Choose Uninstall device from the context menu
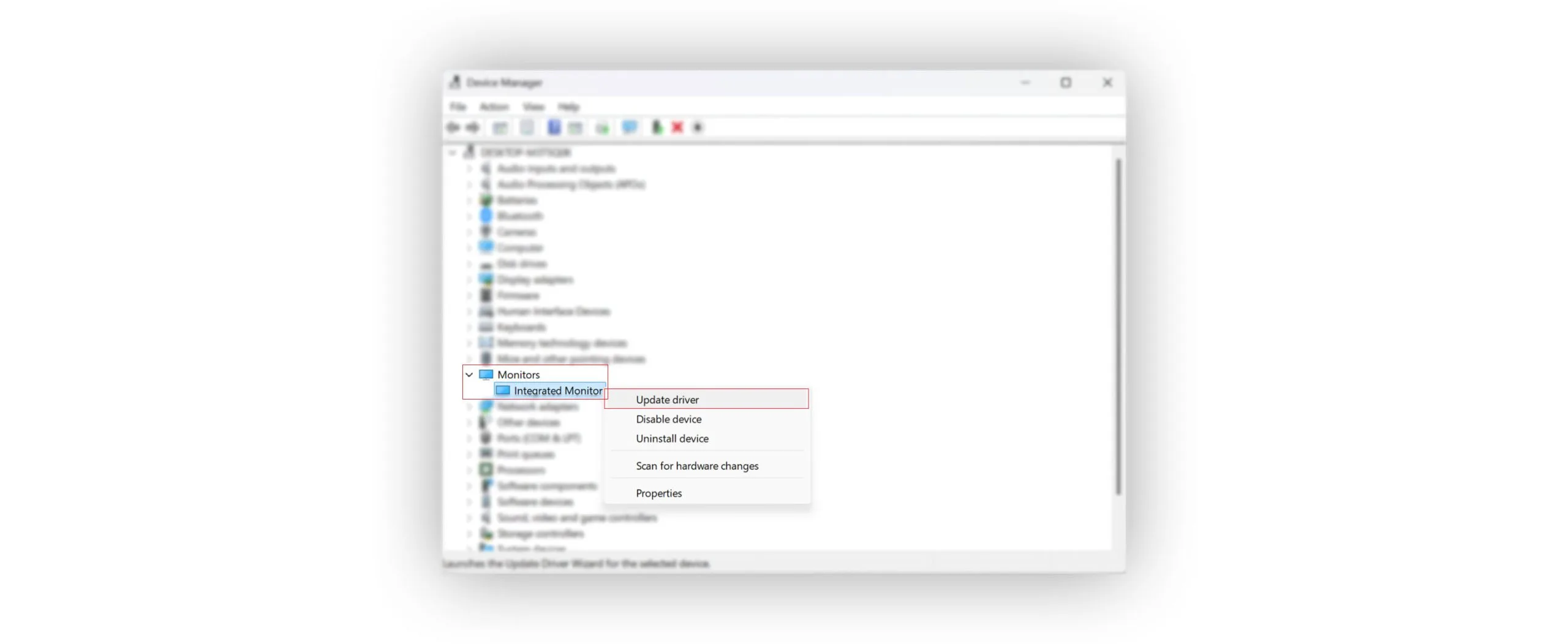 point(672,439)
